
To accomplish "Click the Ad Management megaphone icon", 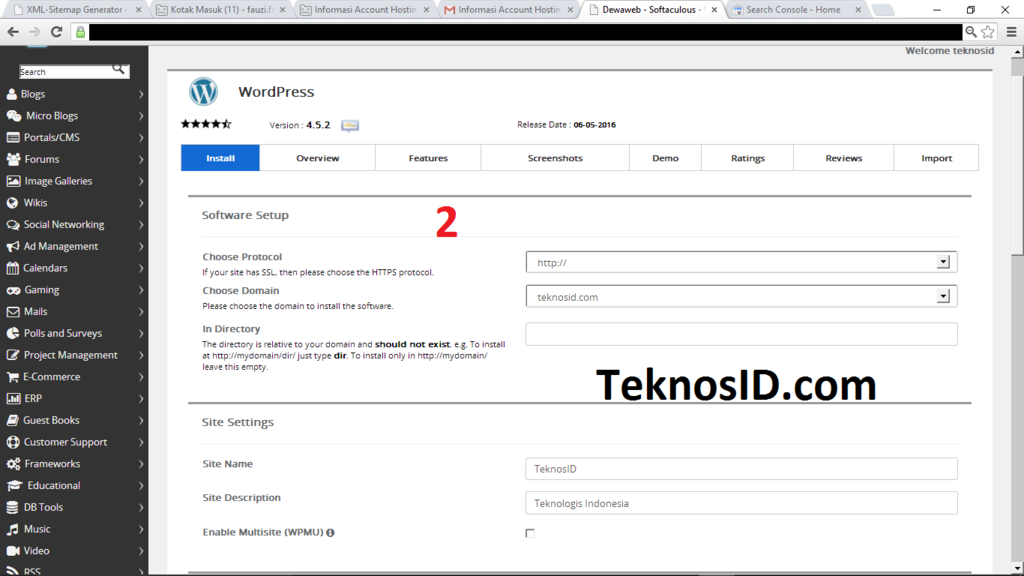I will 13,246.
